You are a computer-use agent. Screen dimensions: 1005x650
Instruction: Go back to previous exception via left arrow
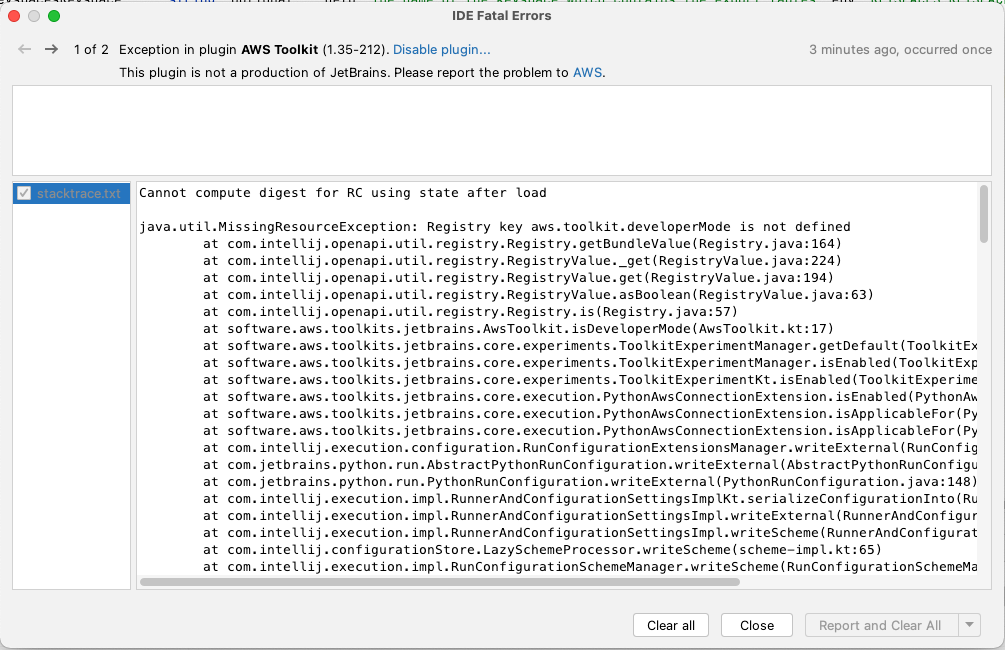pos(23,49)
